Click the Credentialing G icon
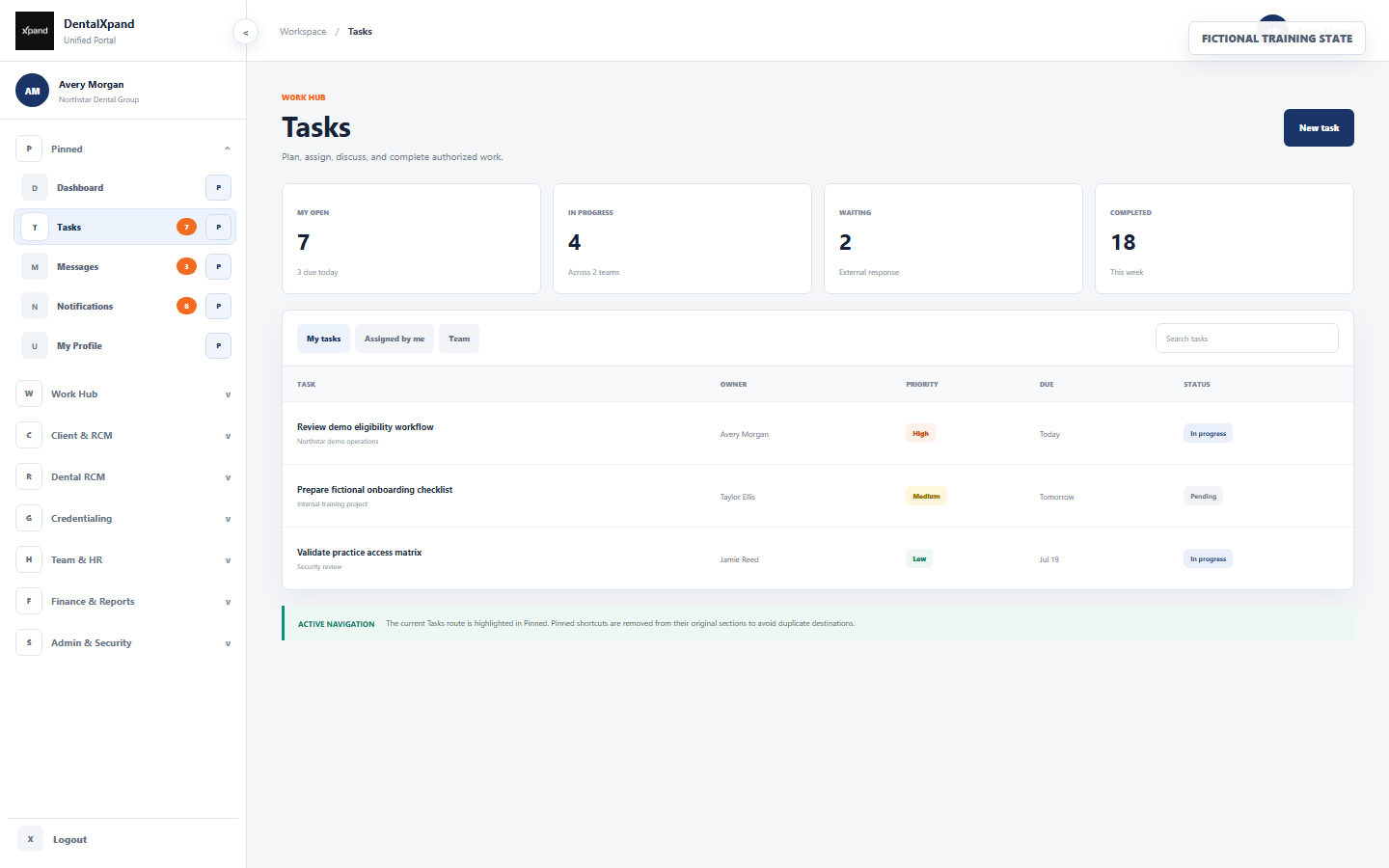Viewport: 1389px width, 868px height. [29, 518]
